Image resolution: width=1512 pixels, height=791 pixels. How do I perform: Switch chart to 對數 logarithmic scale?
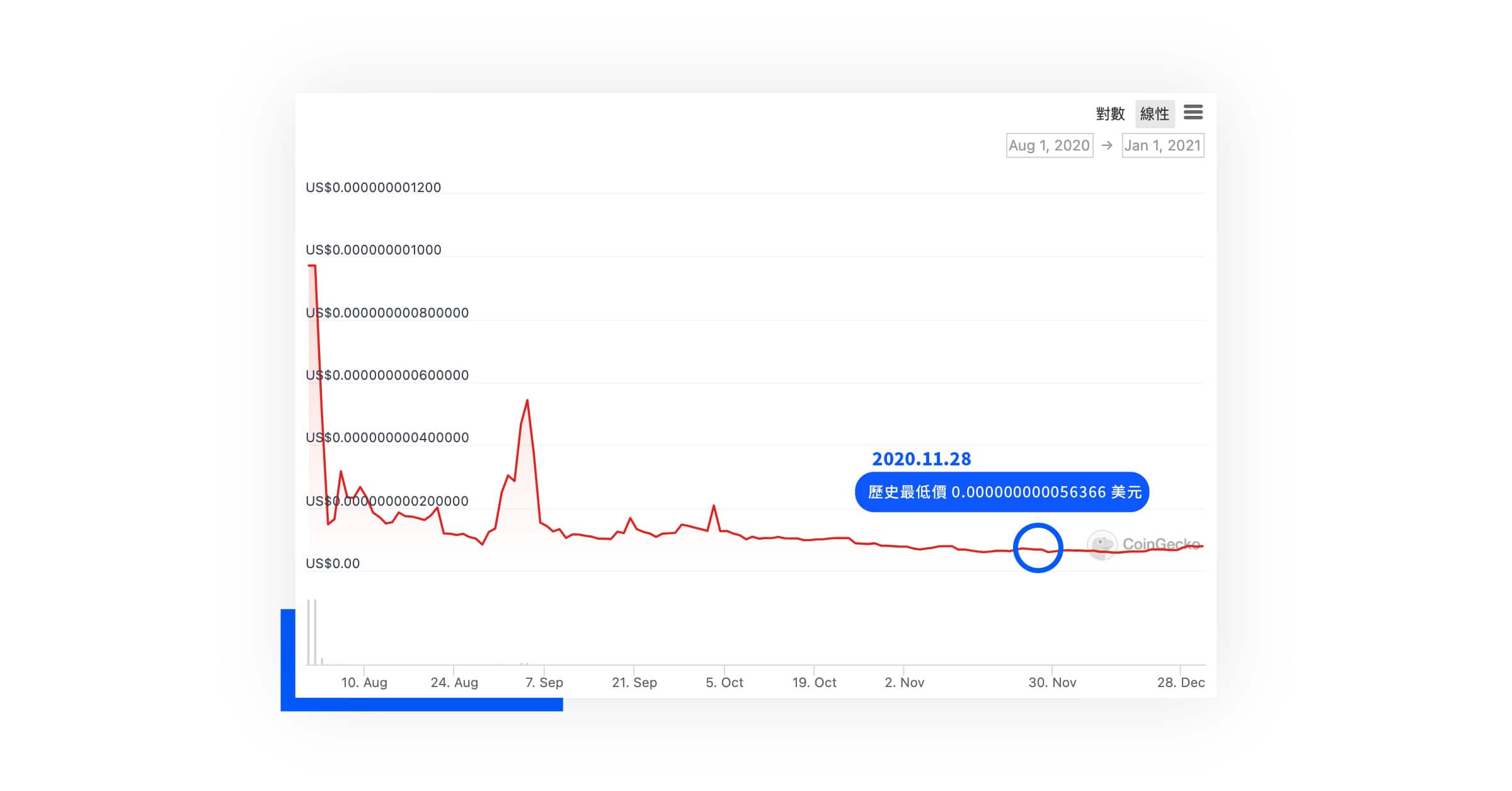pos(1110,114)
